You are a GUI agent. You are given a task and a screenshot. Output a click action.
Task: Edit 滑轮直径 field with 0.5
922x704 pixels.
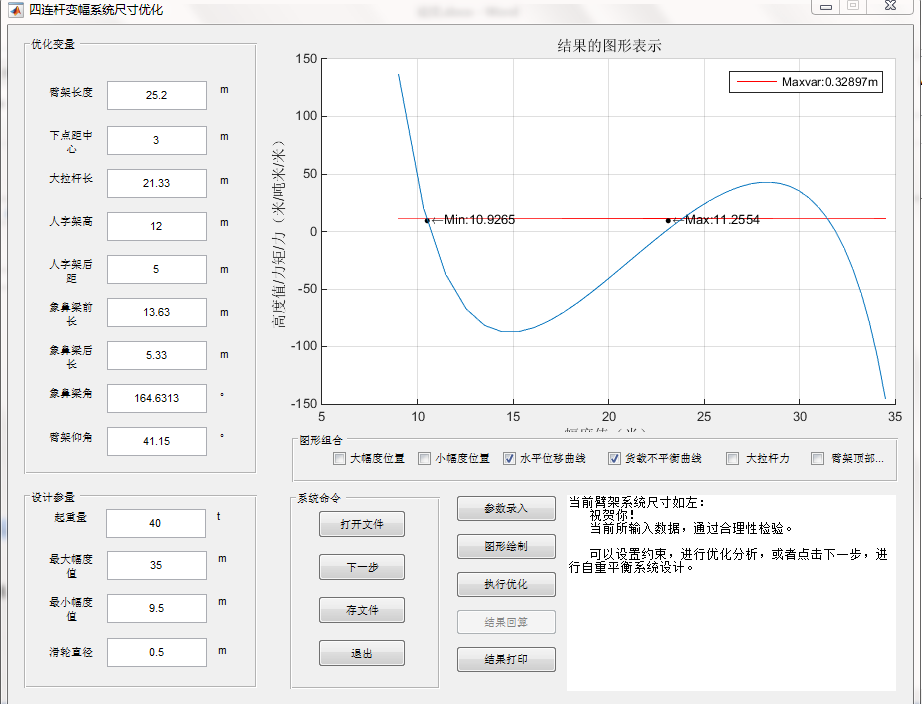click(157, 652)
